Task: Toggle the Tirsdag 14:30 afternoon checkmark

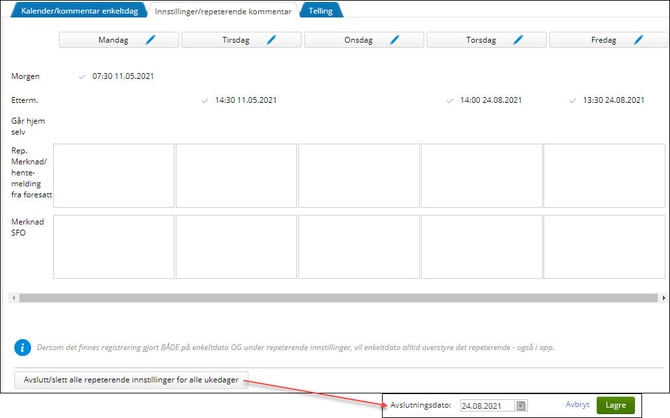Action: pos(205,100)
